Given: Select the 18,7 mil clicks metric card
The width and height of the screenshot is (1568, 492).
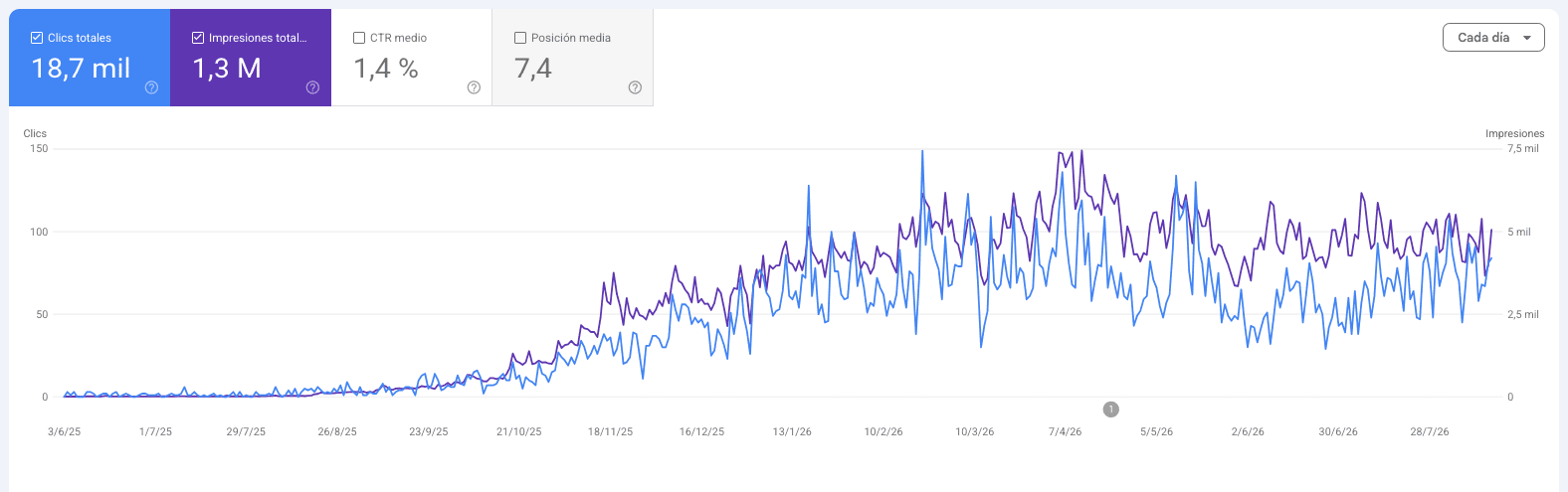Looking at the screenshot, I should click(x=90, y=58).
